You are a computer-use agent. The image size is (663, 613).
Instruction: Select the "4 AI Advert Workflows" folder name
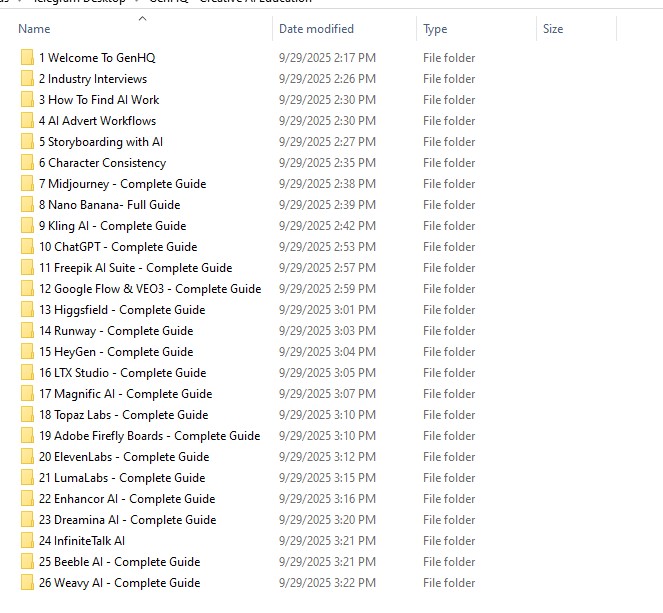point(97,120)
